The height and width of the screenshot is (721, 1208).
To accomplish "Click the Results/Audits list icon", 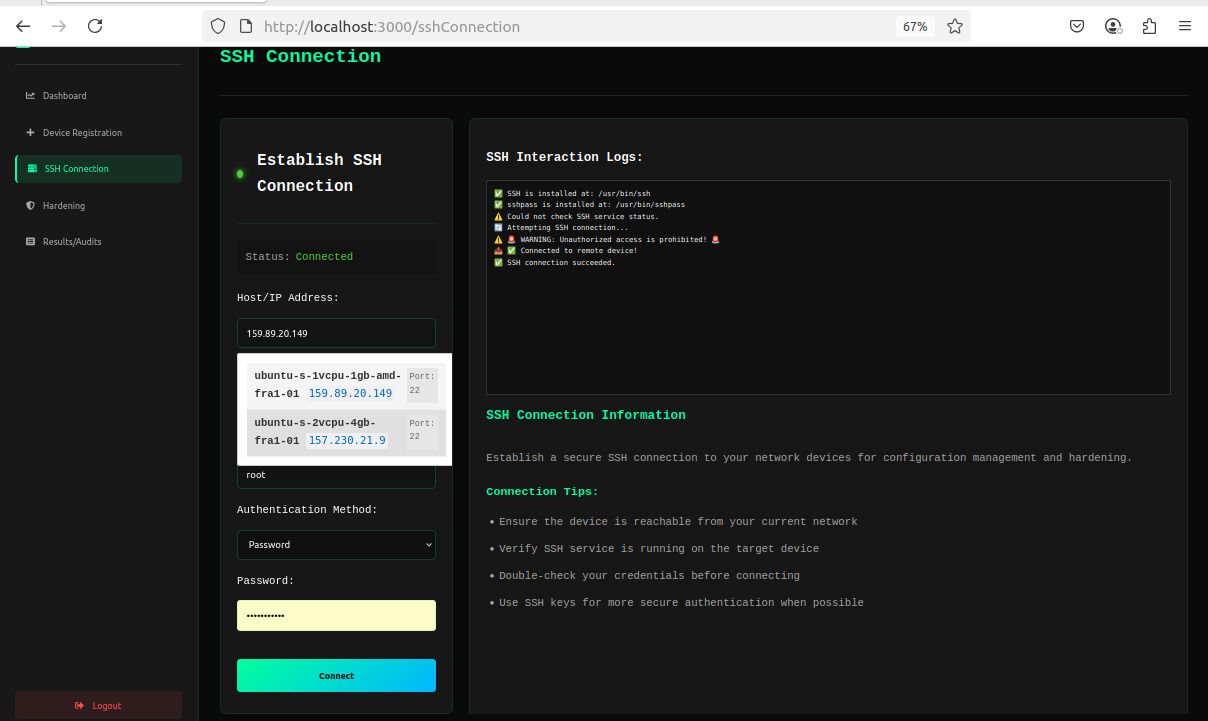I will (30, 241).
